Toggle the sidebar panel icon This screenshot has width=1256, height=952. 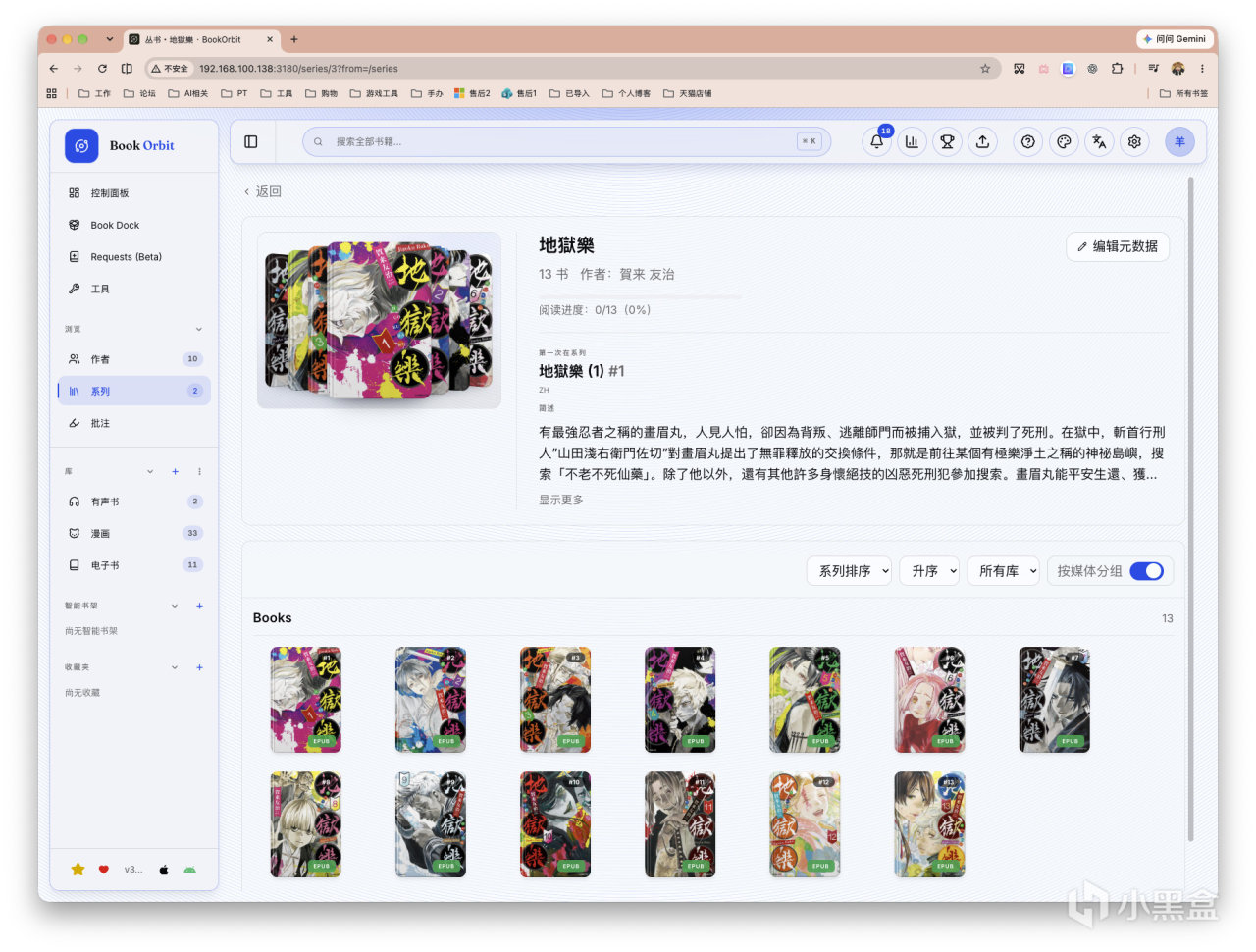[x=251, y=142]
